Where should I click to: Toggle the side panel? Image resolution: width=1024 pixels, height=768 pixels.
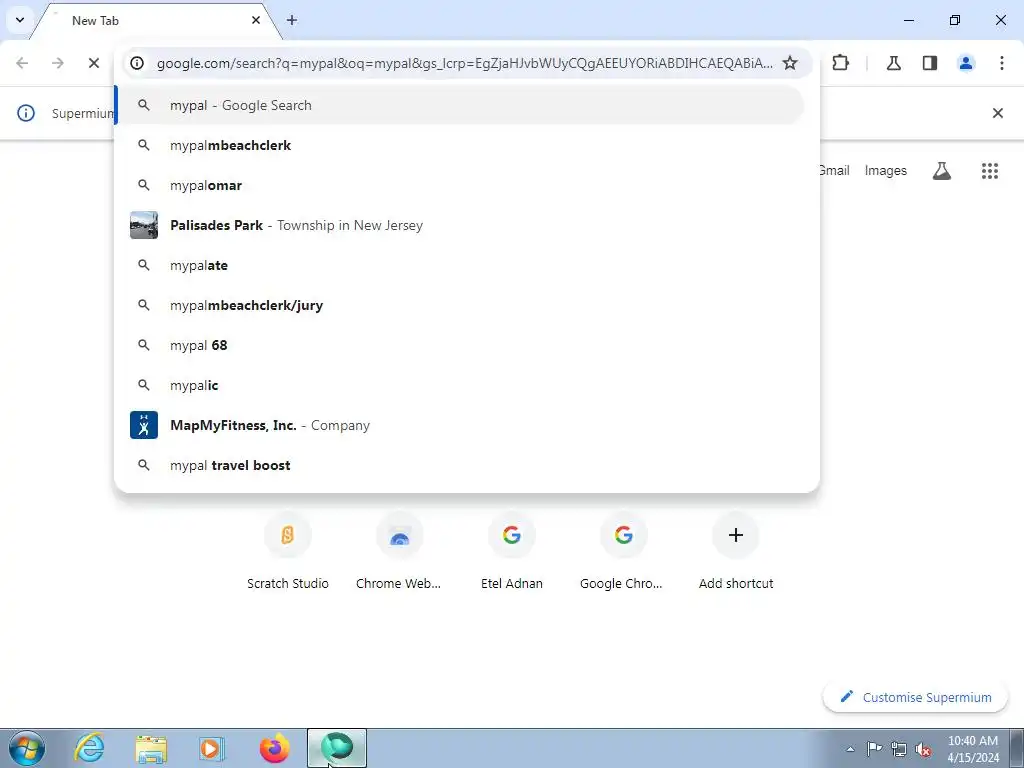930,63
